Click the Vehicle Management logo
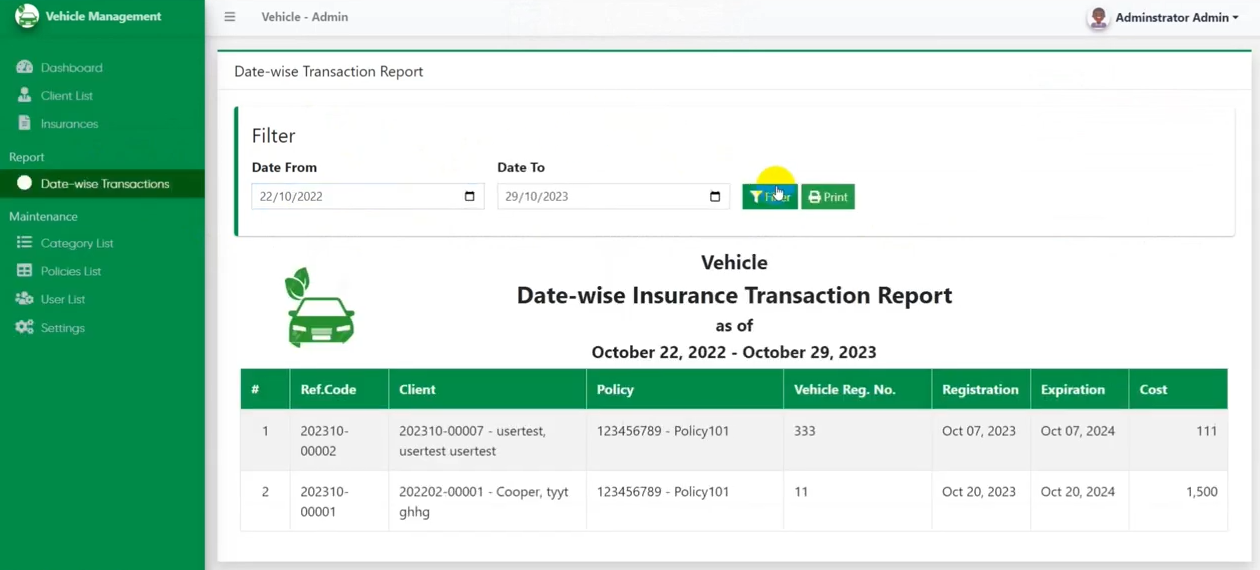This screenshot has height=570, width=1260. [27, 17]
